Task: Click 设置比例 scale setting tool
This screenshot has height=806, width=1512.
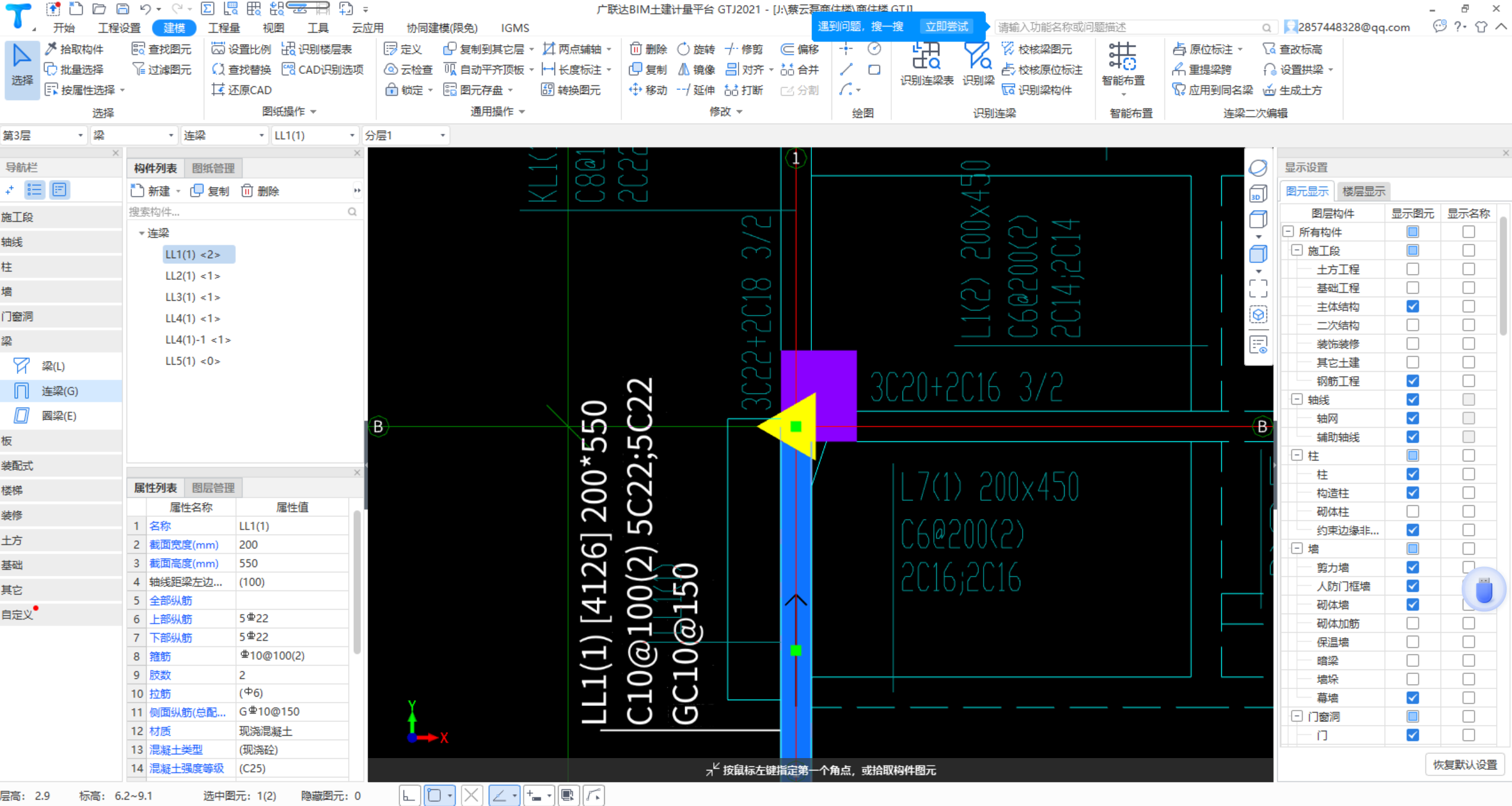Action: point(241,49)
